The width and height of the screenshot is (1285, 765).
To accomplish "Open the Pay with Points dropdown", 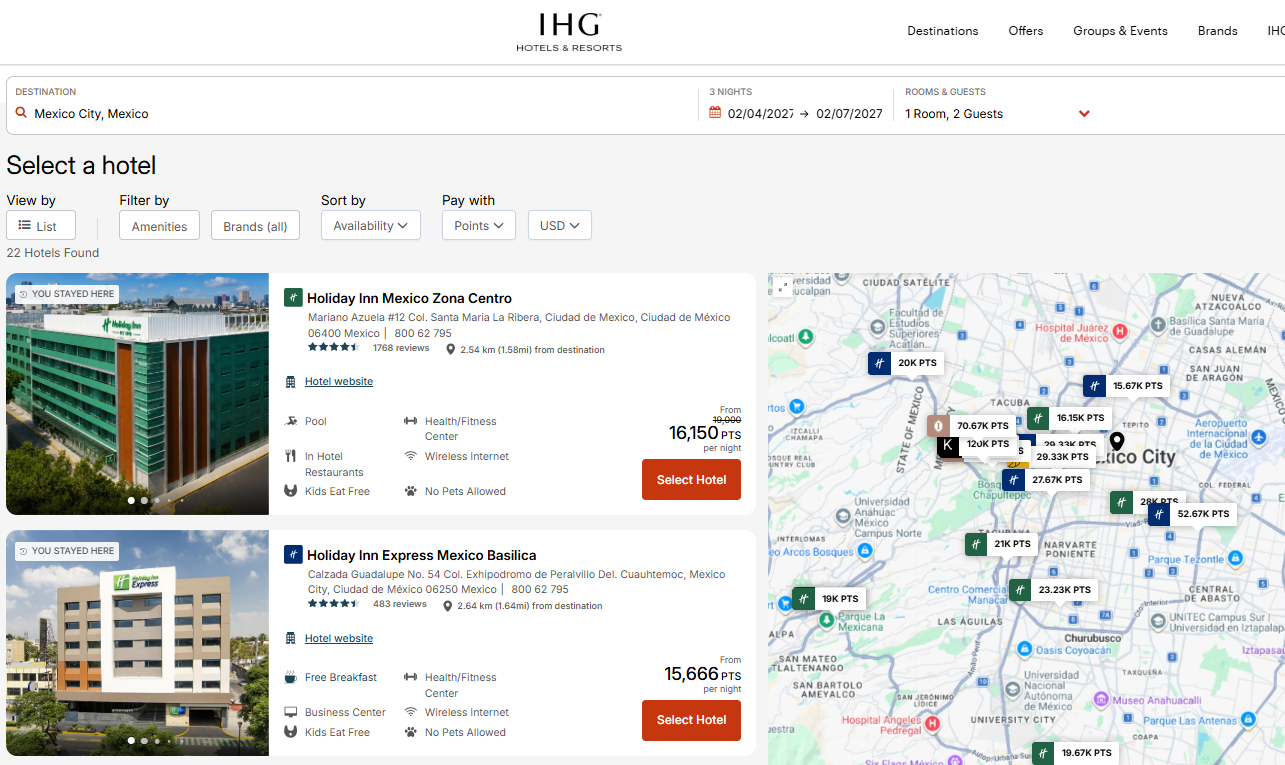I will 479,226.
